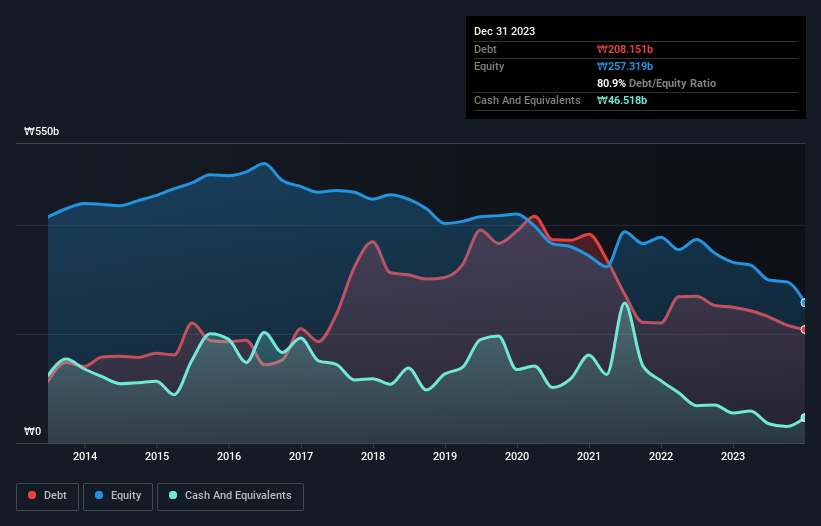Screen dimensions: 821x526
Task: Click the ₩550b y-axis label
Action: [41, 131]
